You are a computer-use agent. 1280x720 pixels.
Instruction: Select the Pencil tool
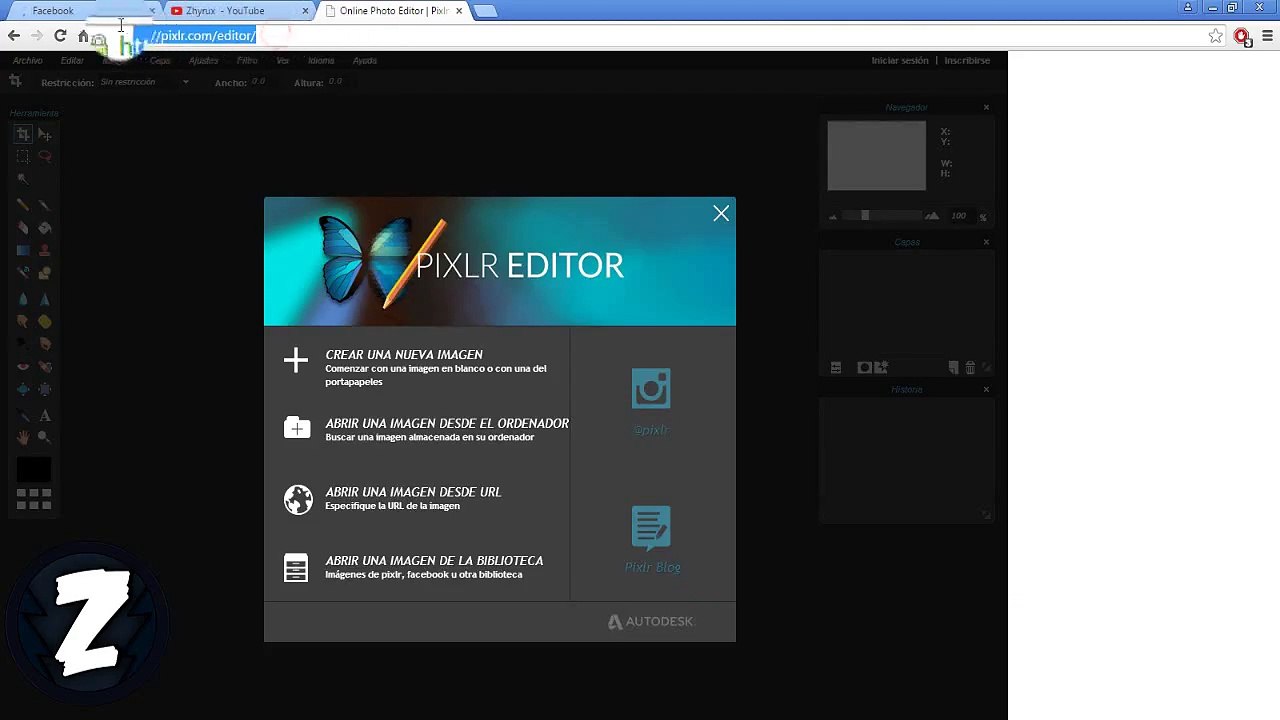(x=23, y=205)
